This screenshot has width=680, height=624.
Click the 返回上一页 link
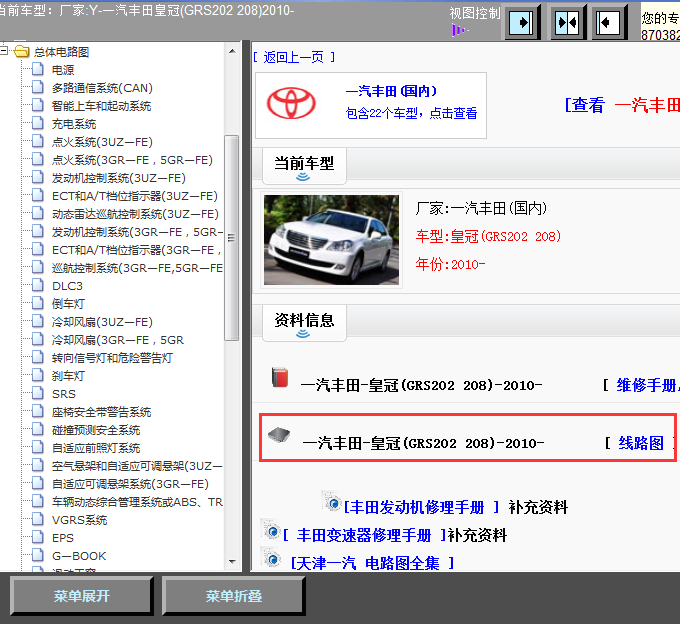[294, 57]
